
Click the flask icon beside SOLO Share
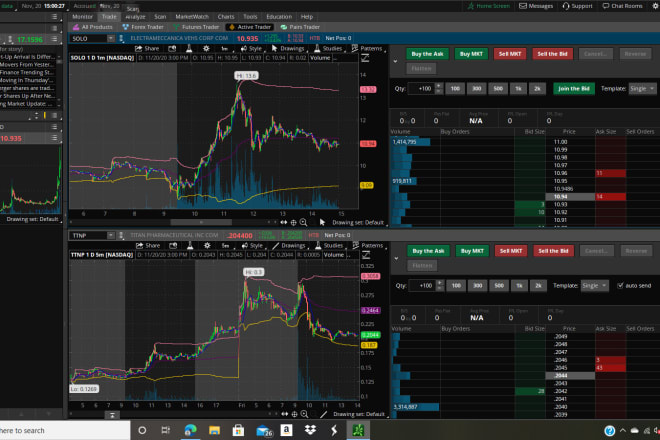click(189, 48)
